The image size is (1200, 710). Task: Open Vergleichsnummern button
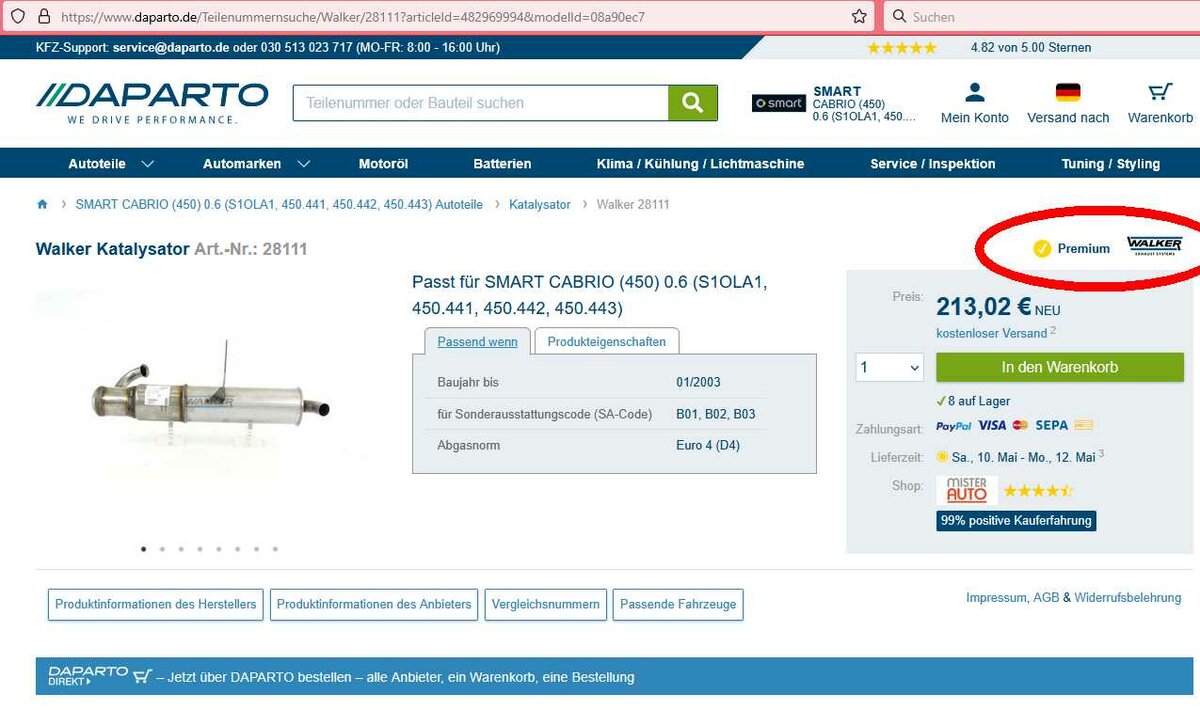(x=545, y=604)
